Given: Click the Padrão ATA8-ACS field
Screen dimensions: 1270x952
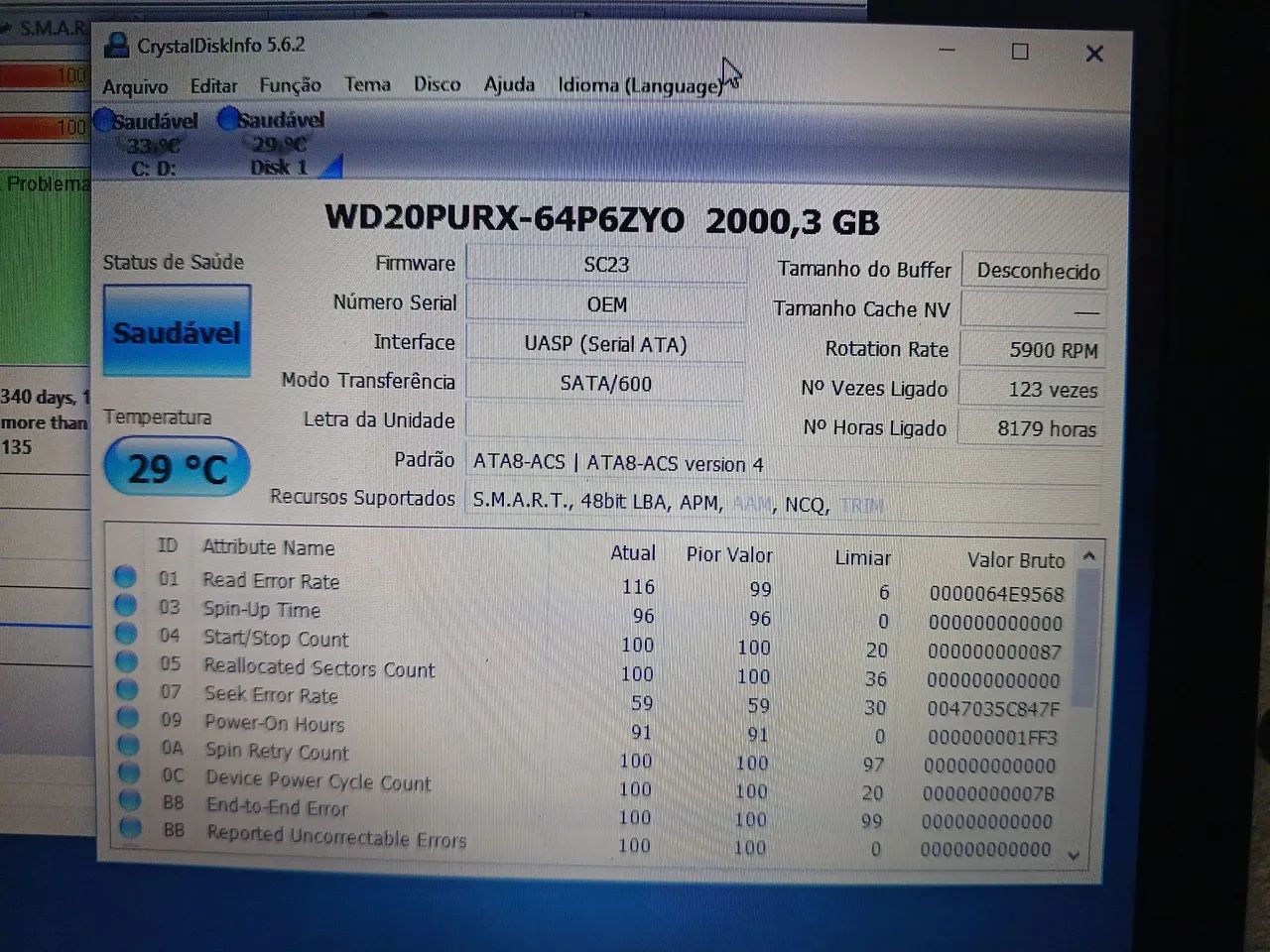Looking at the screenshot, I should [784, 463].
